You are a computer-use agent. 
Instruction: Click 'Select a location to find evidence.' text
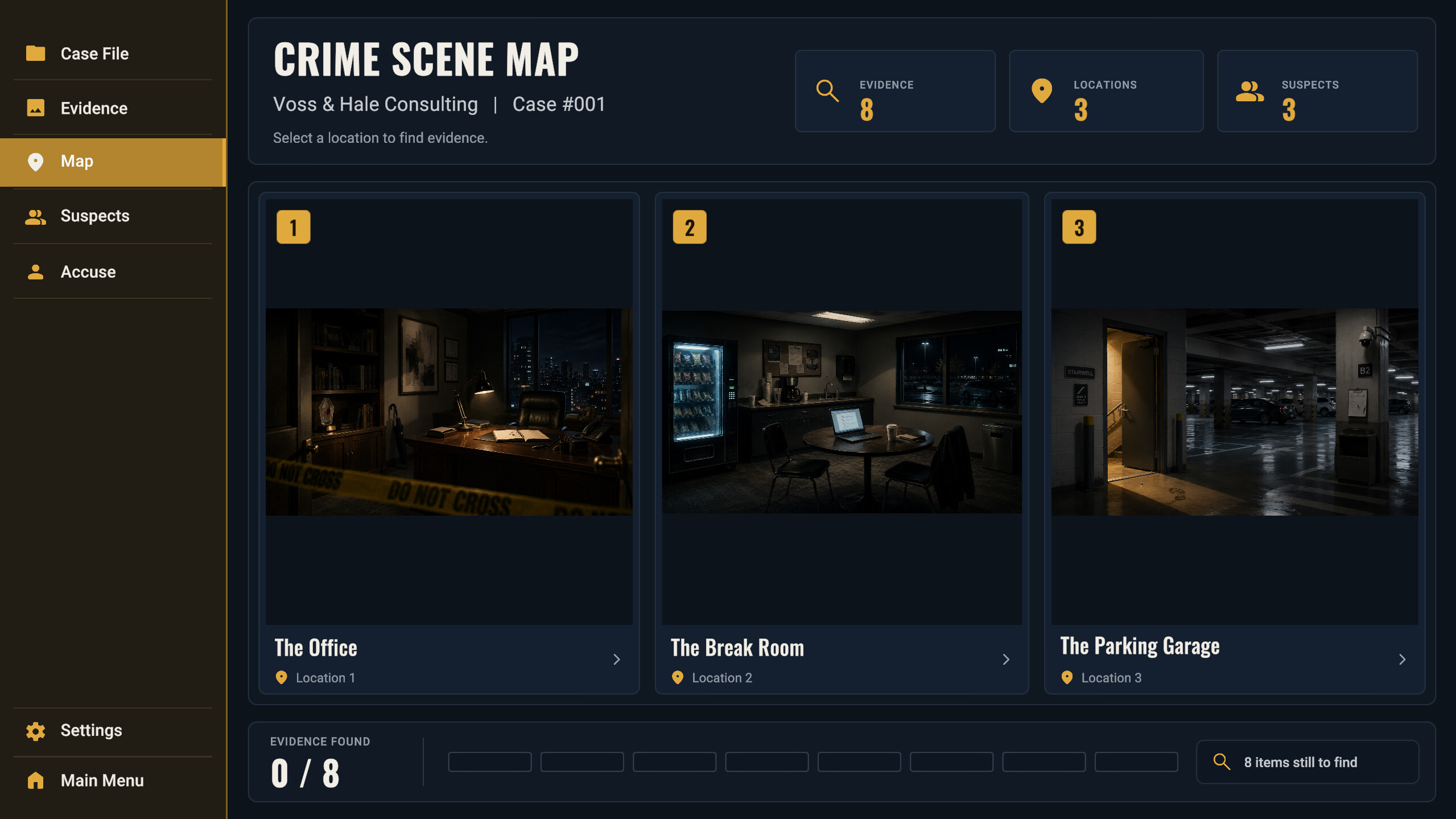coord(380,138)
